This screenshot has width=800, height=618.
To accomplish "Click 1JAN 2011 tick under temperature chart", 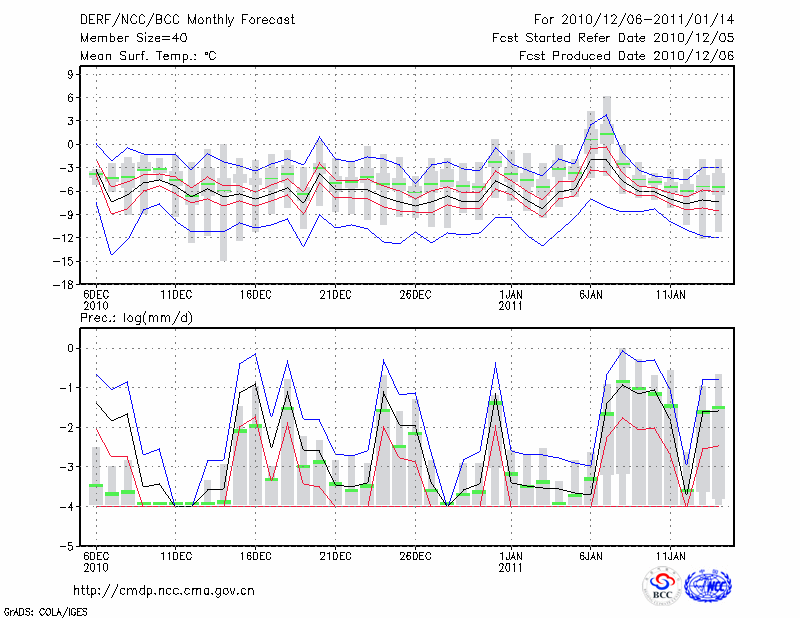I will click(511, 300).
